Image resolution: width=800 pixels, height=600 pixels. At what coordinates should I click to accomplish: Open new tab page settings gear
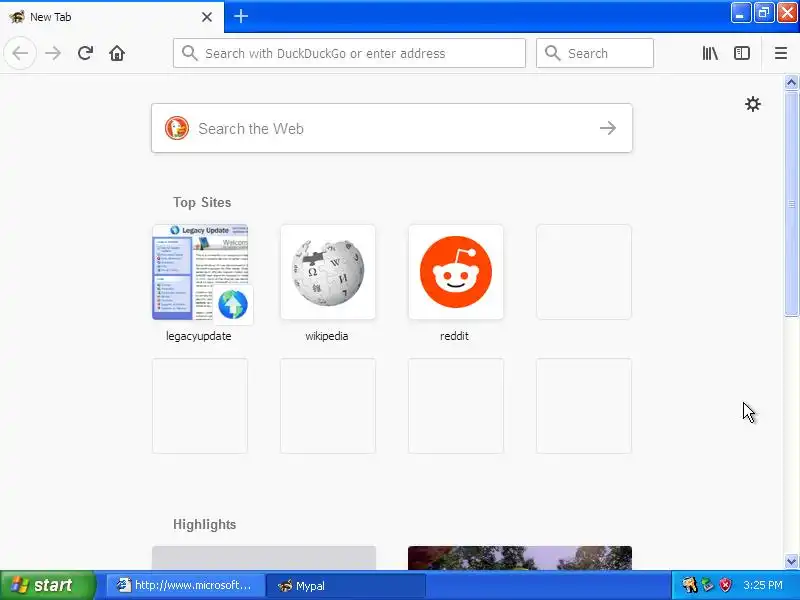coord(753,104)
